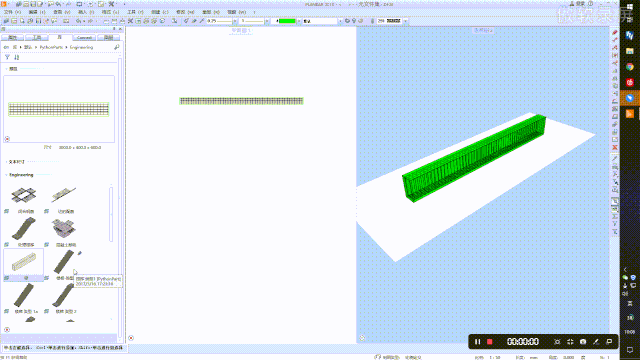The width and height of the screenshot is (640, 360).
Task: Open the color dropdown arrow next to the green swatch
Action: click(298, 21)
